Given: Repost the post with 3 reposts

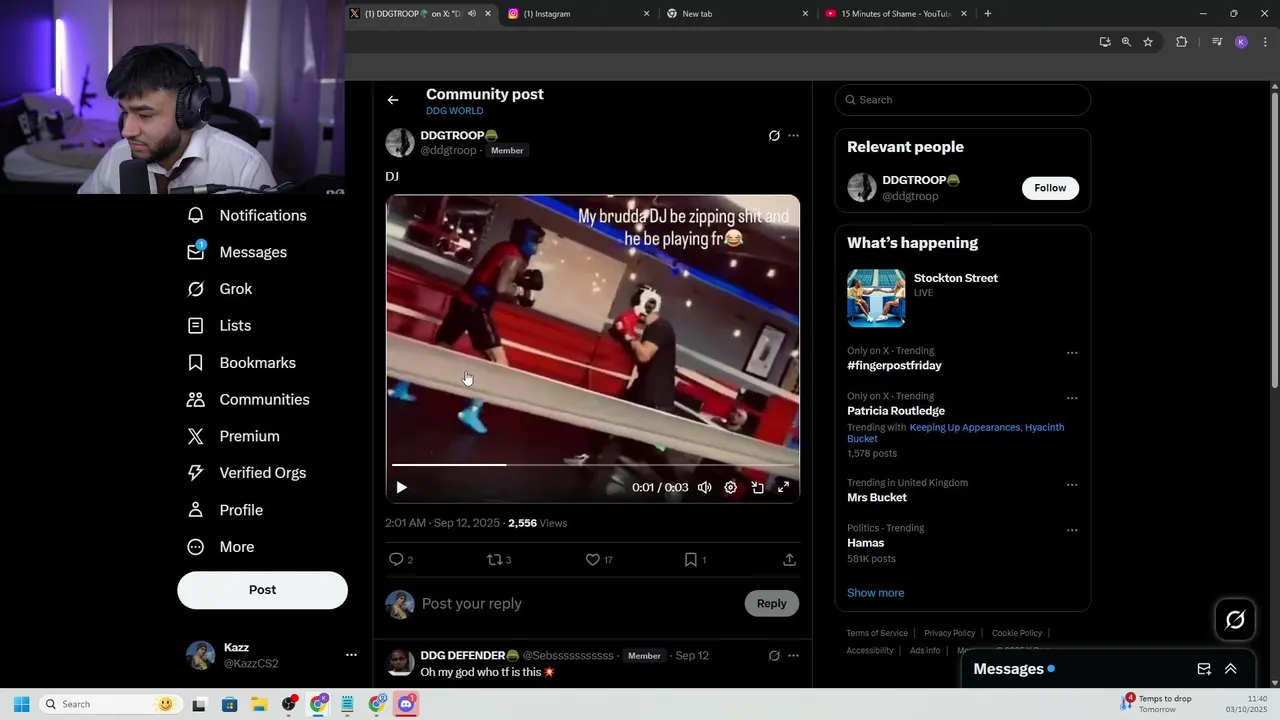Looking at the screenshot, I should [498, 560].
